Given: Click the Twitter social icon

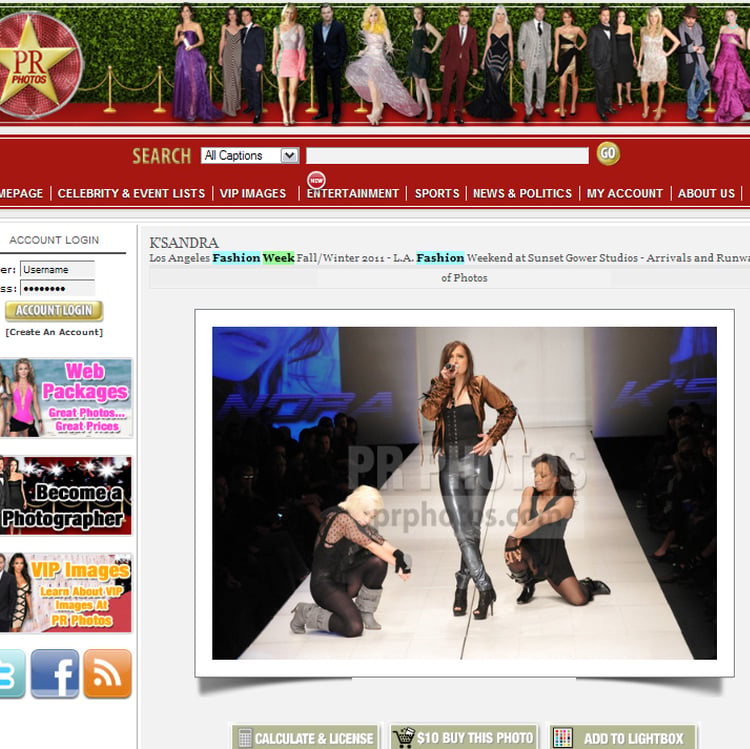Looking at the screenshot, I should (12, 673).
